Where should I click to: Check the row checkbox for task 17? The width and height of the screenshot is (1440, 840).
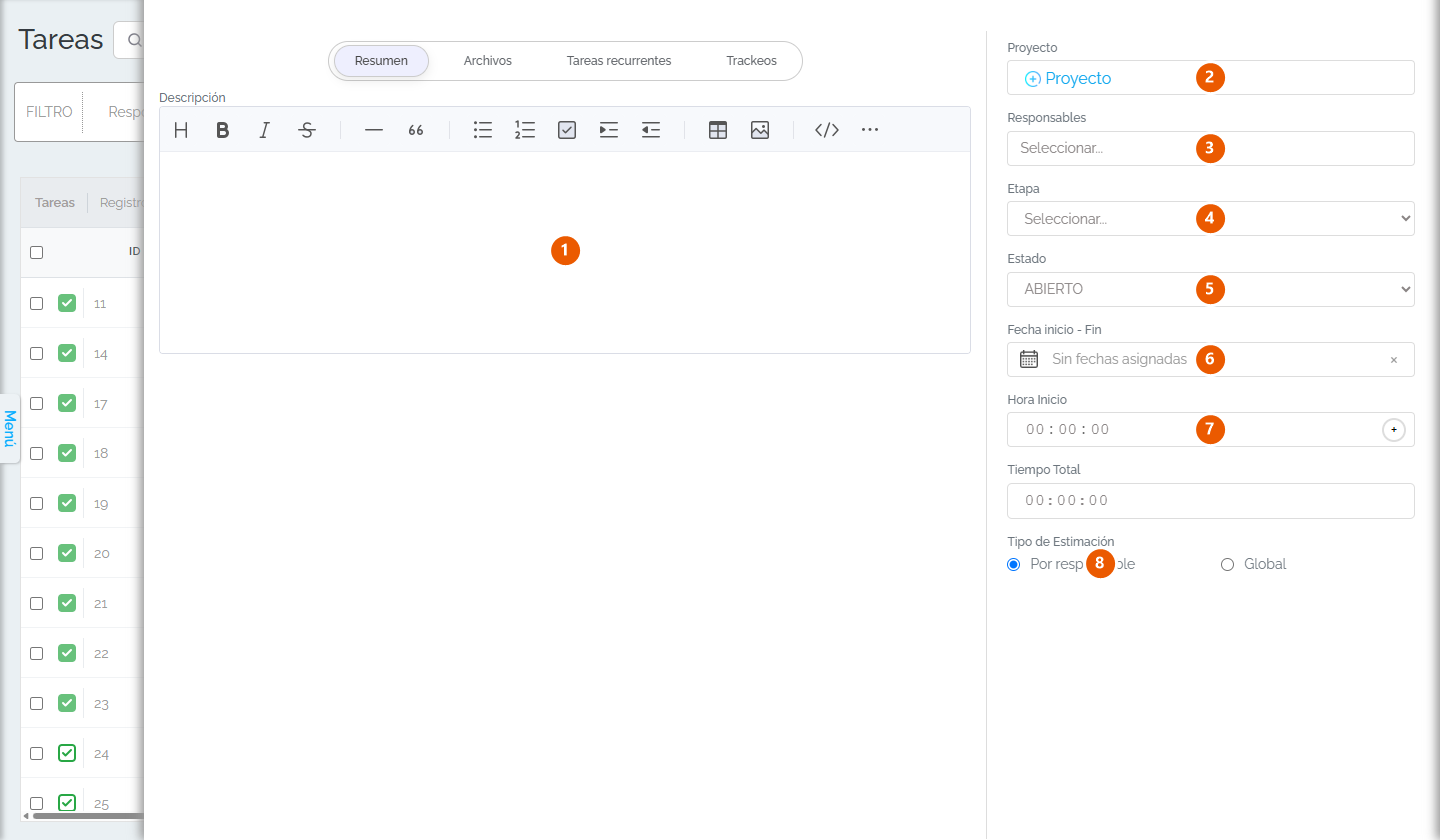pyautogui.click(x=37, y=403)
